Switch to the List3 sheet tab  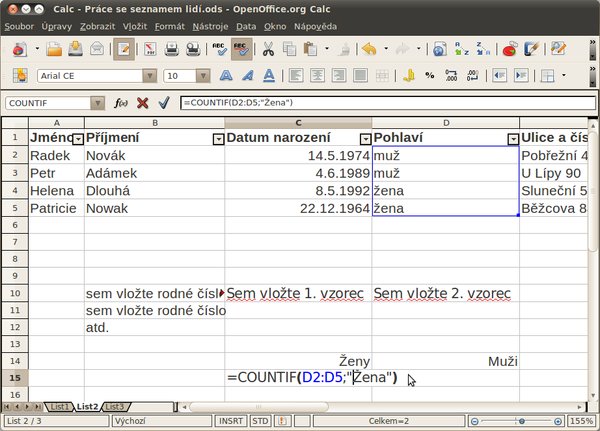[115, 407]
